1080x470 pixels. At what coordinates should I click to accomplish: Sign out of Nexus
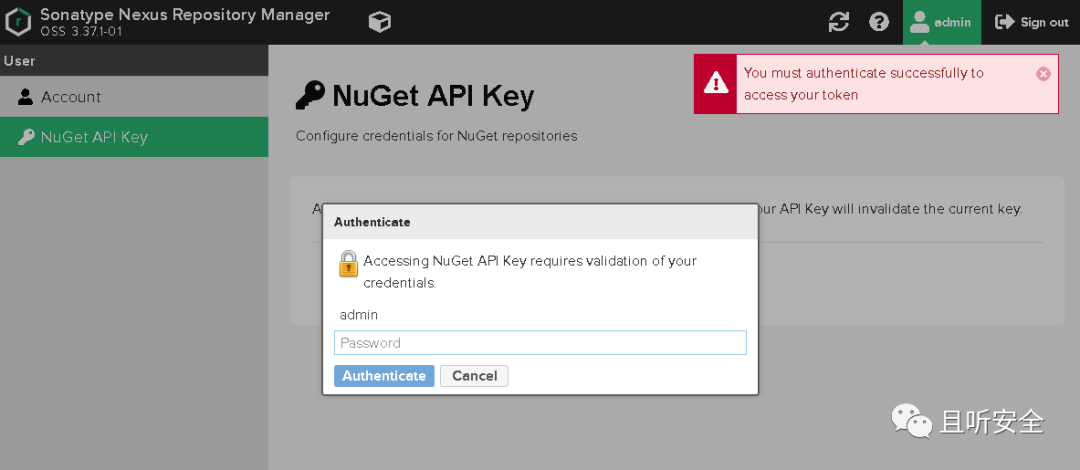point(1032,22)
